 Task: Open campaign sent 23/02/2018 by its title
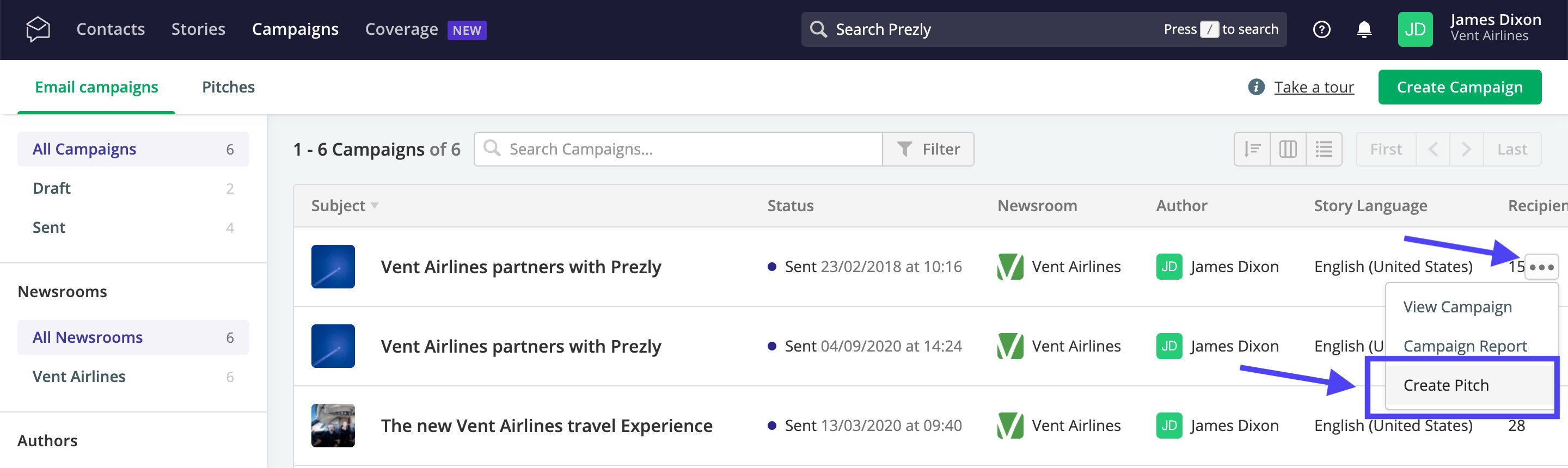click(x=521, y=267)
